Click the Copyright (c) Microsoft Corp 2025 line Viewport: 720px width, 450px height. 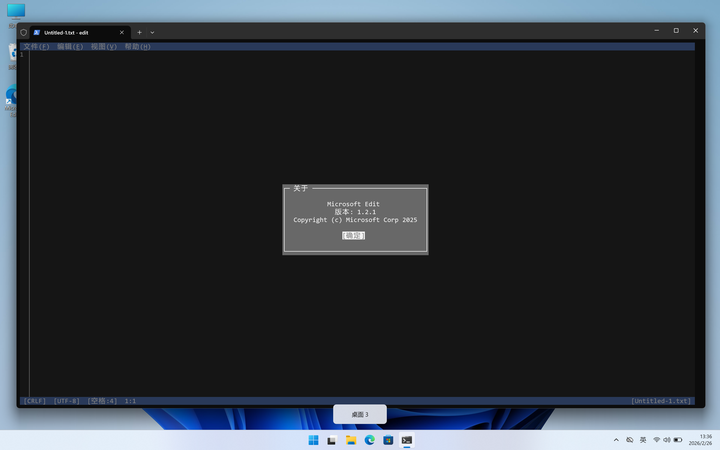[x=355, y=220]
